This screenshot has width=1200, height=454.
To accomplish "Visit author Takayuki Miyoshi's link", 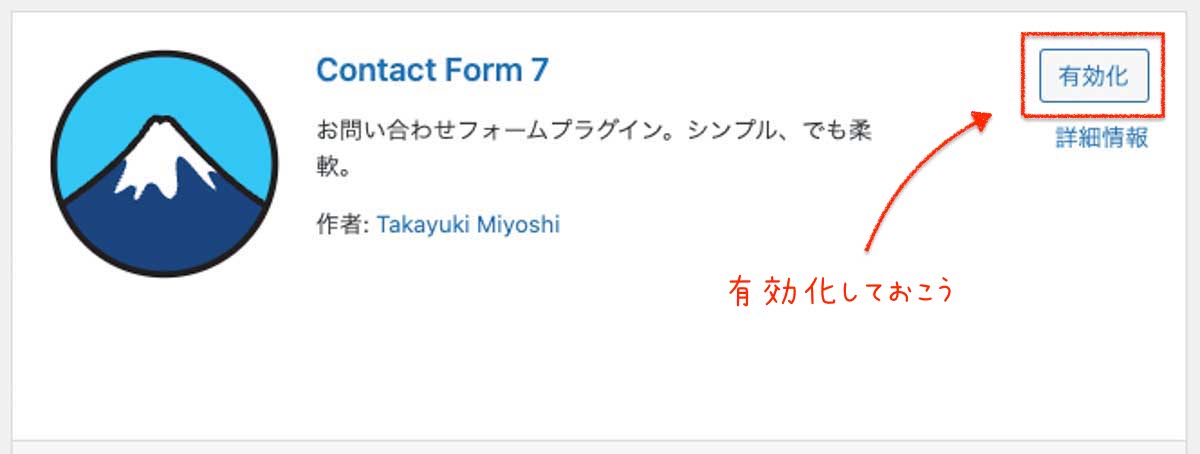I will [x=467, y=224].
